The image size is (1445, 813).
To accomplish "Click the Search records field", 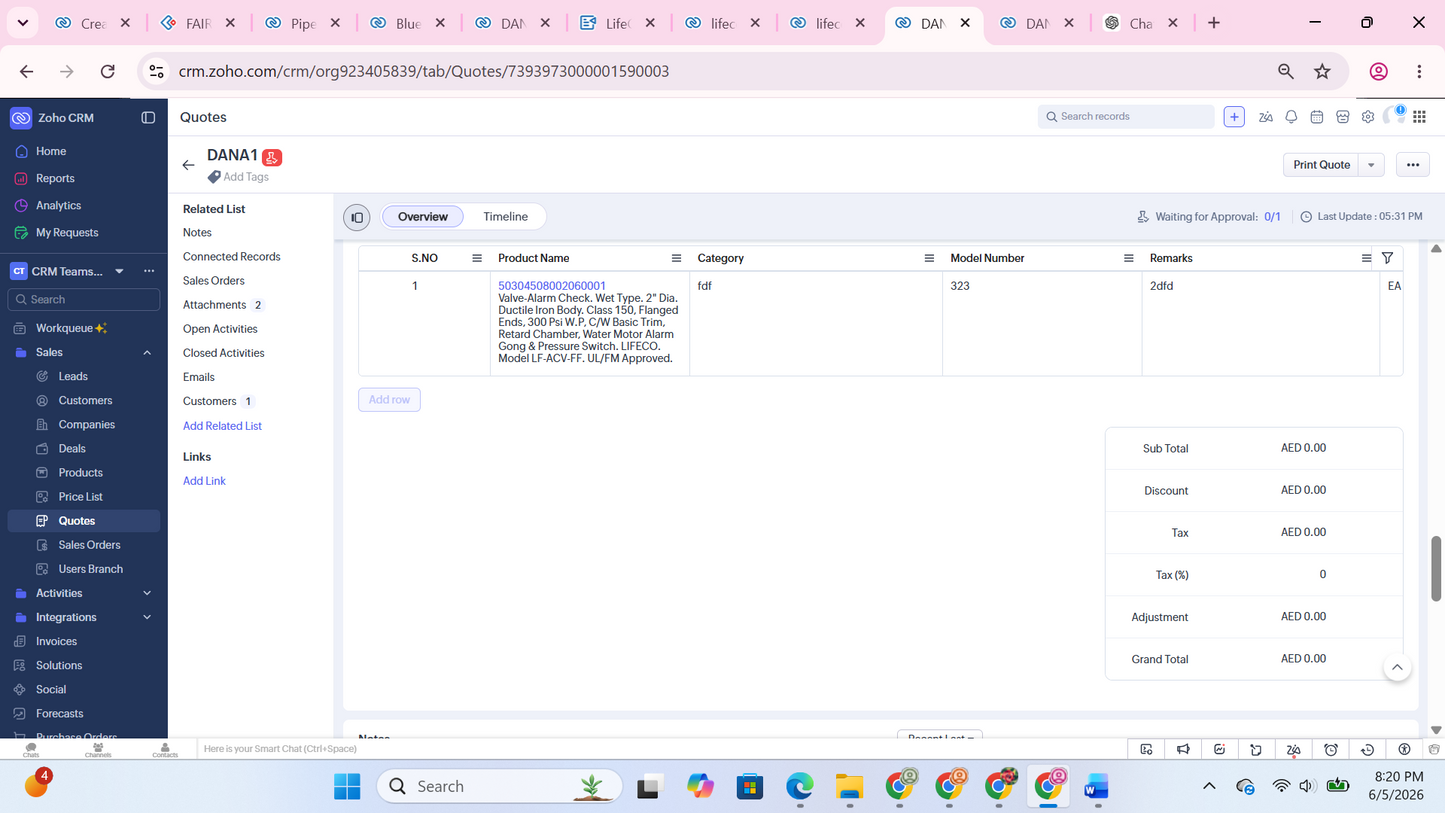I will 1126,117.
